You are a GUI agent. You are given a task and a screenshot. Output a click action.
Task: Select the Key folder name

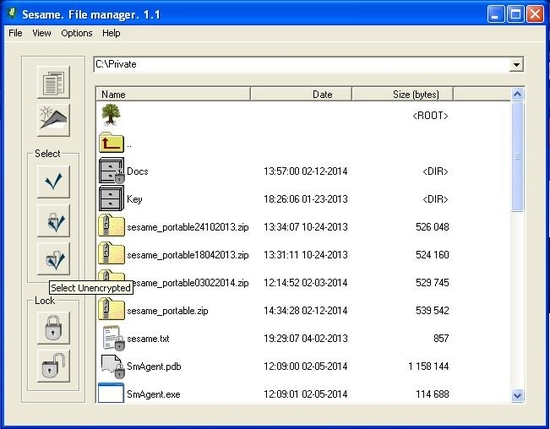click(x=134, y=199)
